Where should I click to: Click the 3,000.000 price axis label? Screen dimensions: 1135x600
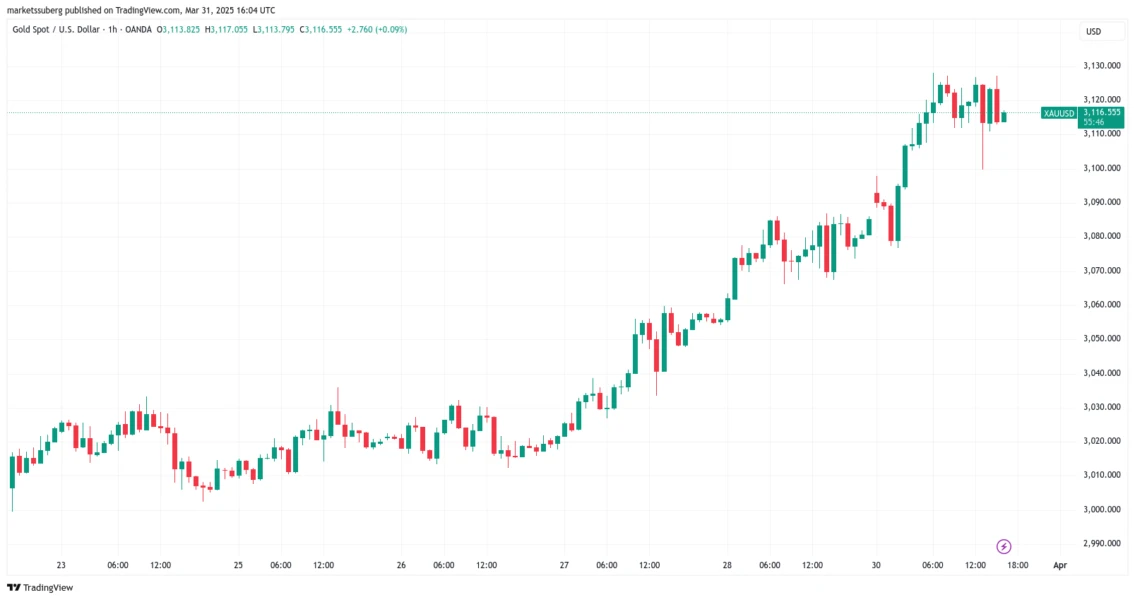tap(1100, 509)
